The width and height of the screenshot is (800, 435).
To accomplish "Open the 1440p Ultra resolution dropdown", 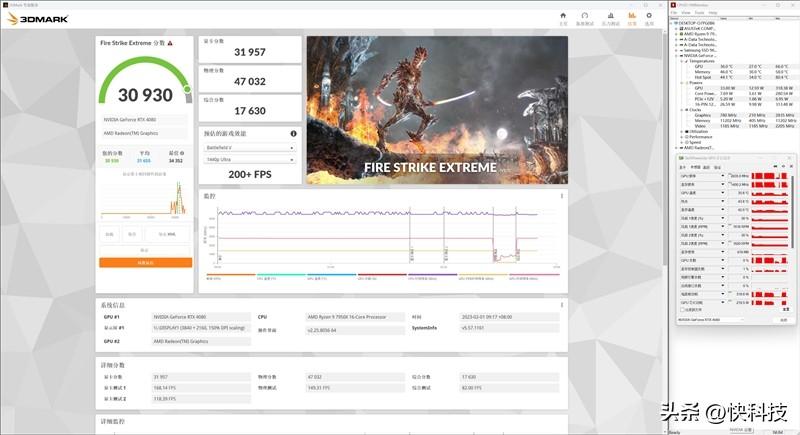I will (250, 159).
